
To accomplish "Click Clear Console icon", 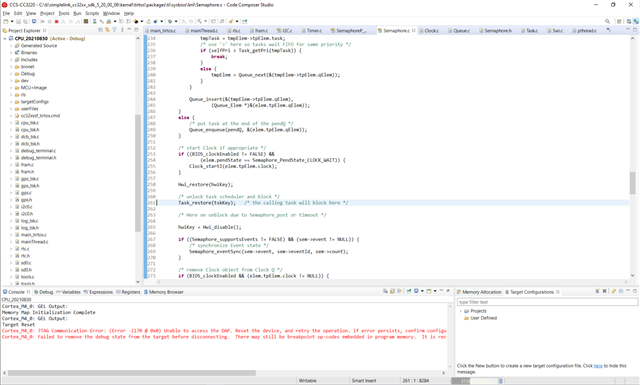I will (x=385, y=291).
